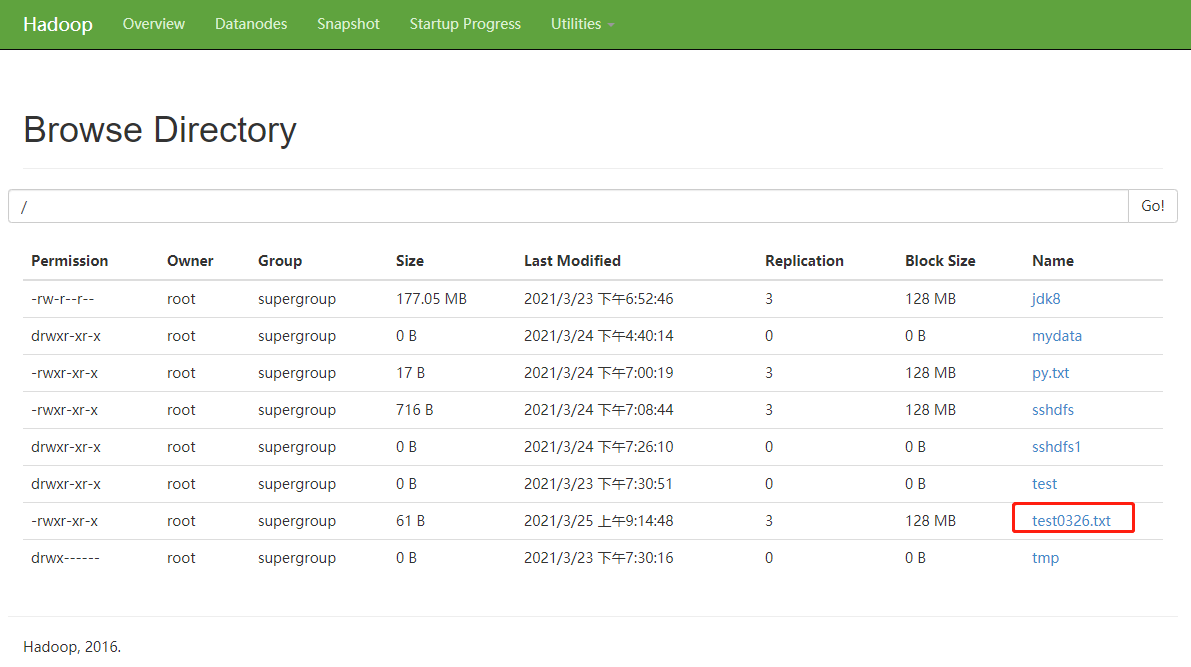
Task: Enter the sshdfs1 directory
Action: tap(1056, 447)
